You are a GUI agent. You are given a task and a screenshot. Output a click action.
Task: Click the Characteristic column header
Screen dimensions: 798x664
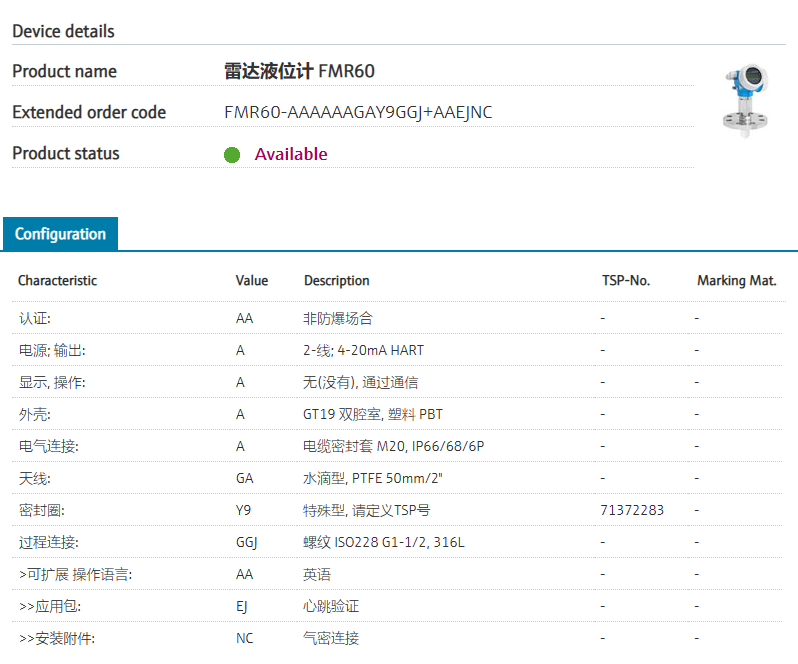57,281
